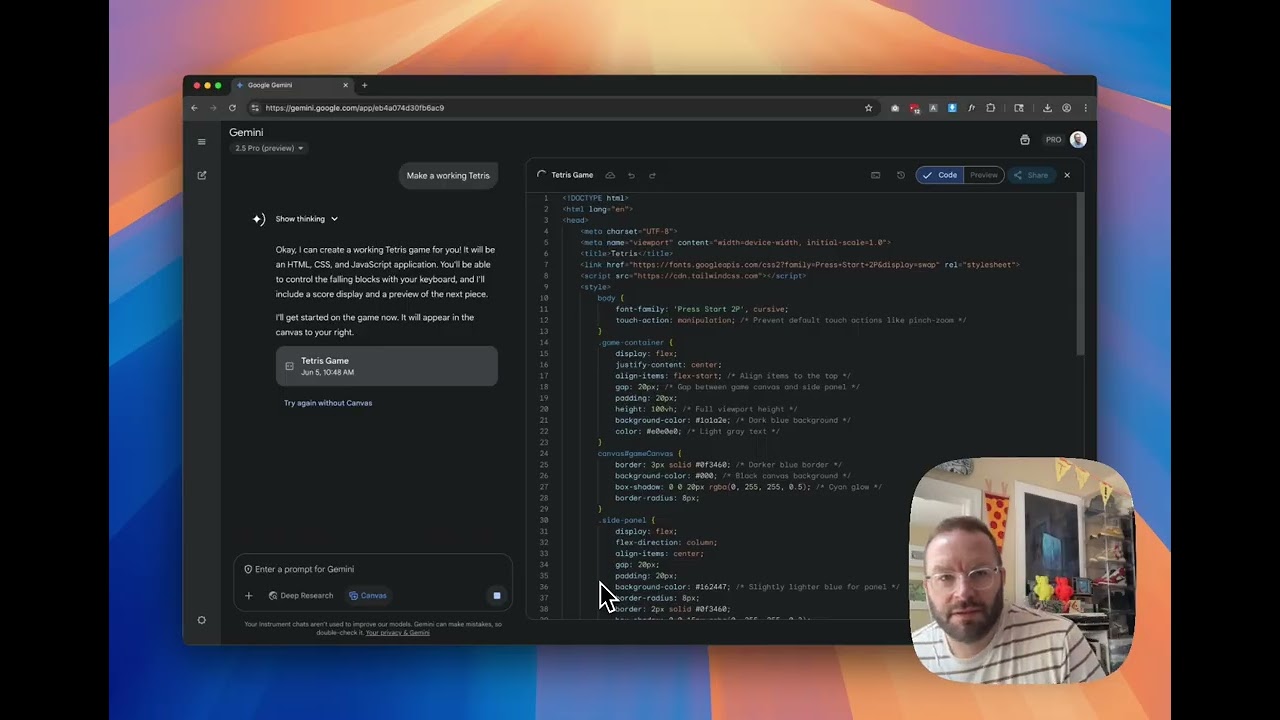
Task: Click the code editor vertical scrollbar
Action: 1080,273
